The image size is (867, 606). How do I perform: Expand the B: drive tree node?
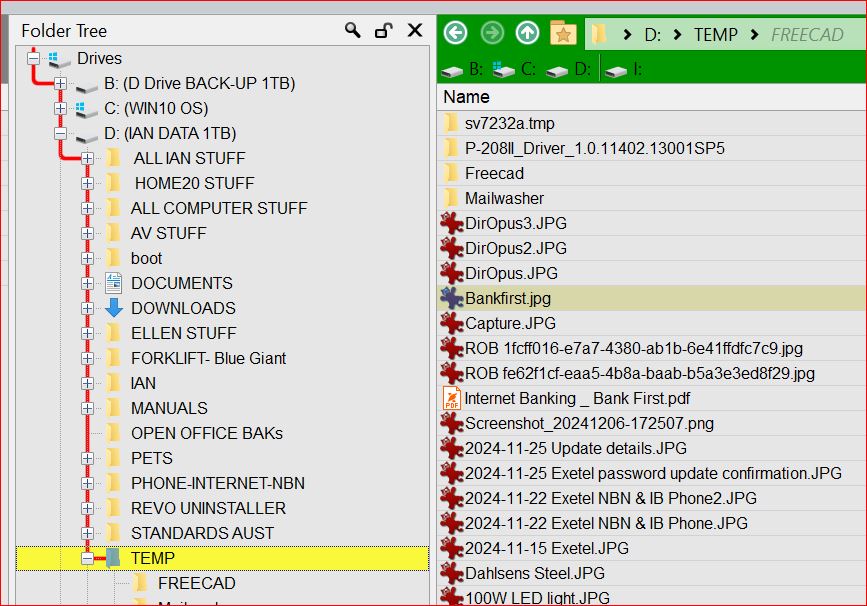point(61,83)
